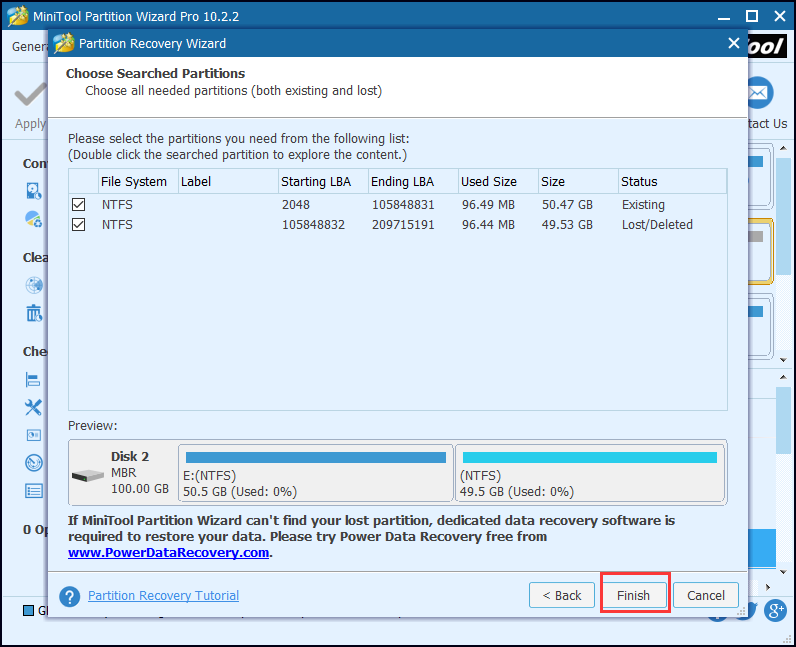Screen dimensions: 796x647
Task: Click the Disk 2 MBR 100.00 GB label
Action: [140, 473]
